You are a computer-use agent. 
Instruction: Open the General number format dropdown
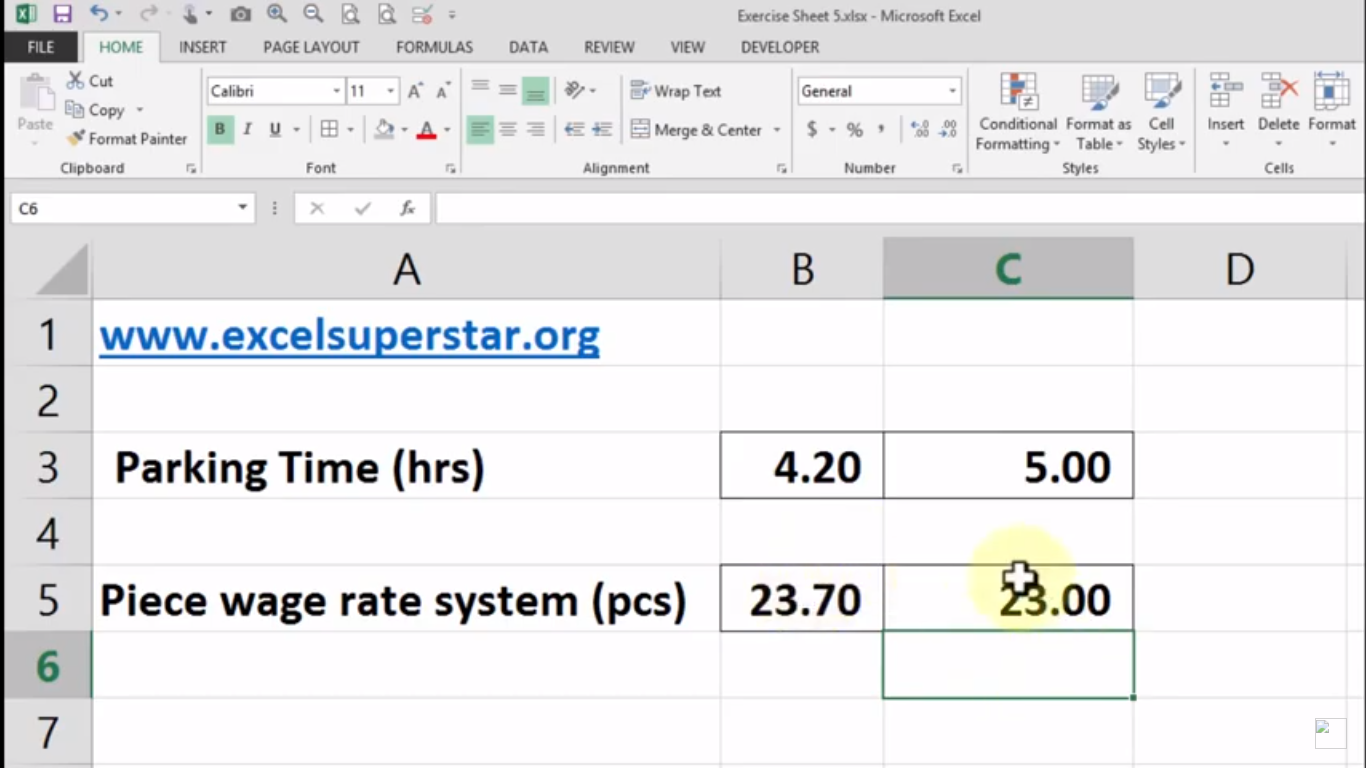click(952, 91)
